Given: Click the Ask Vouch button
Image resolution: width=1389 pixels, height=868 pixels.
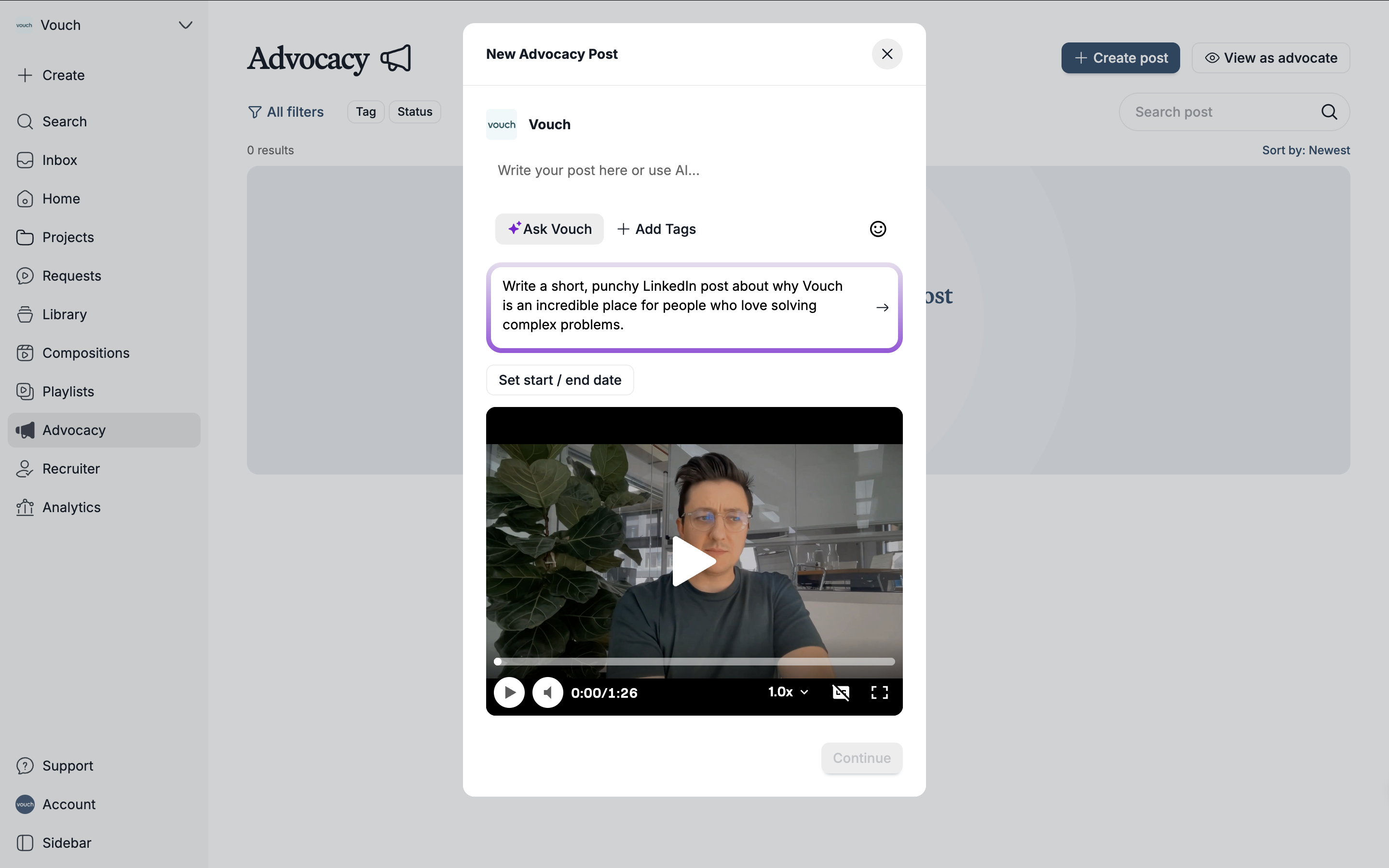Looking at the screenshot, I should (549, 229).
